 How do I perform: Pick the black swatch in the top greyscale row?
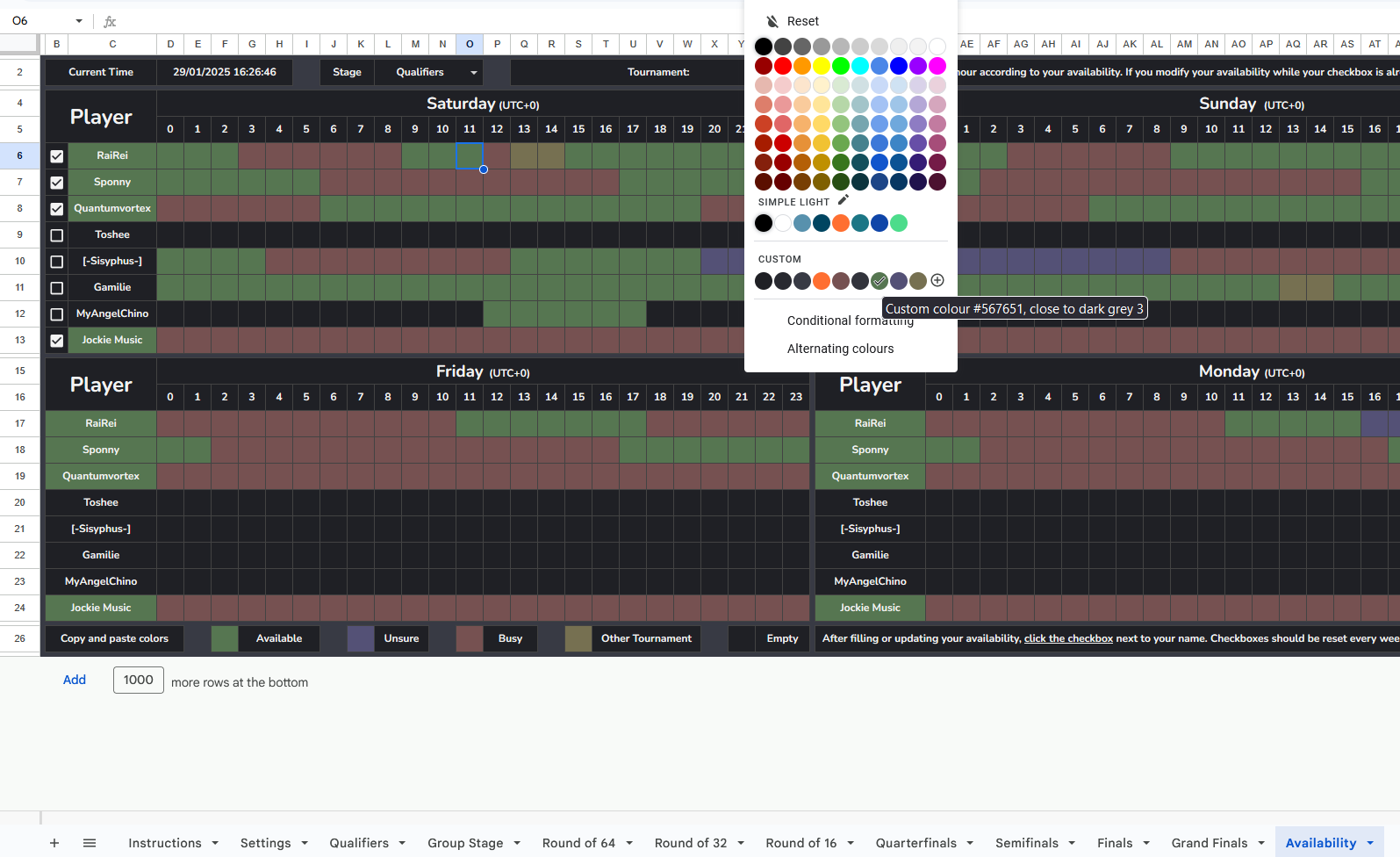[x=764, y=47]
